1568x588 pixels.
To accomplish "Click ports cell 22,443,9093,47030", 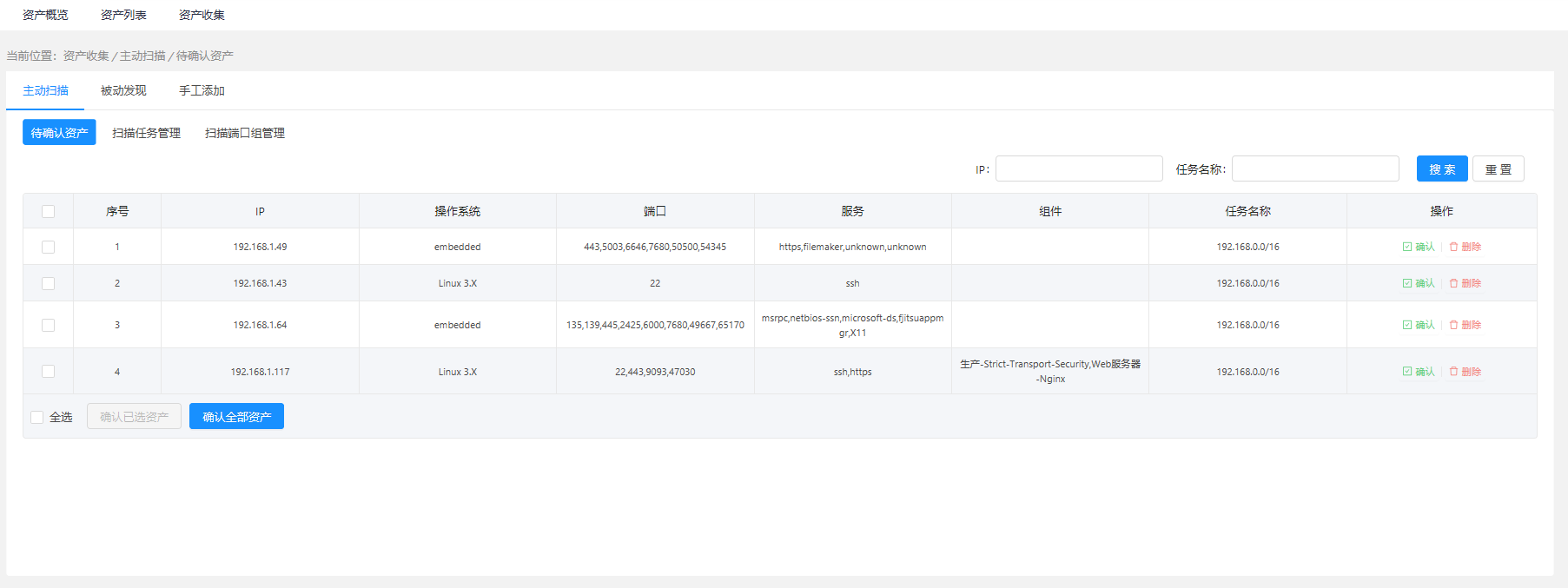I will [655, 372].
